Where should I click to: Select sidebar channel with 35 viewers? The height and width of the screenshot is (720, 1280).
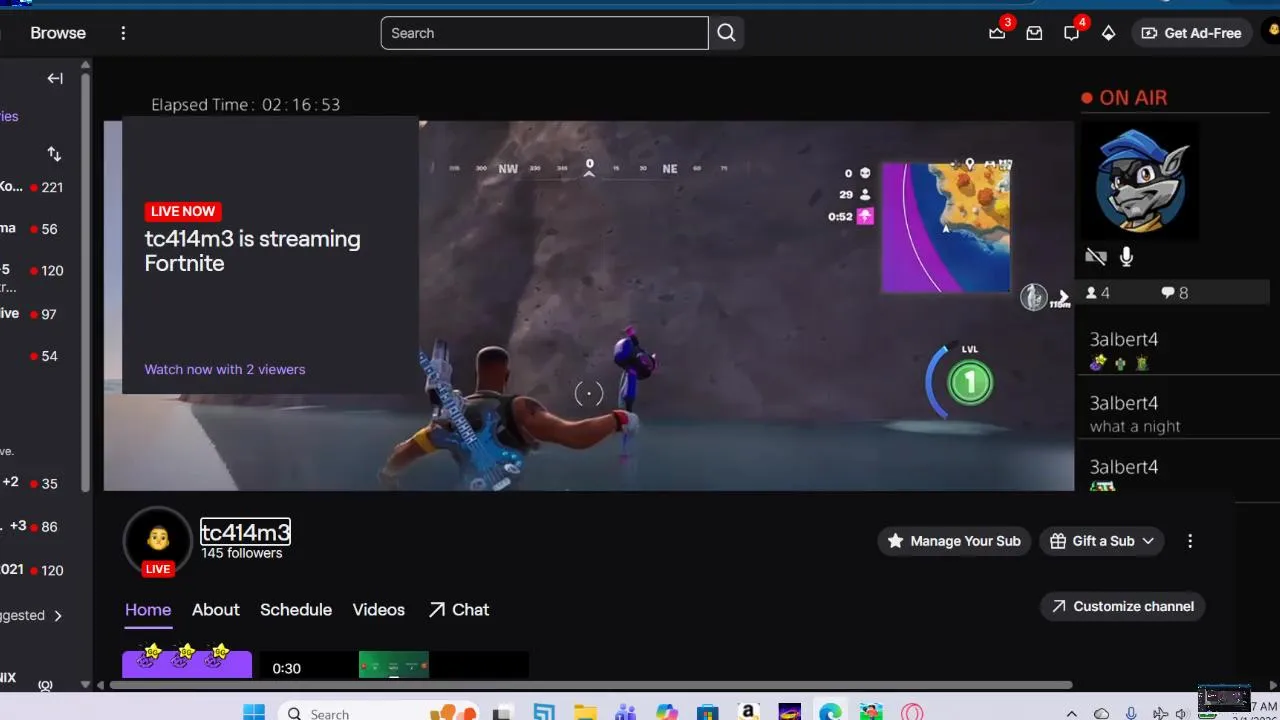pyautogui.click(x=32, y=483)
